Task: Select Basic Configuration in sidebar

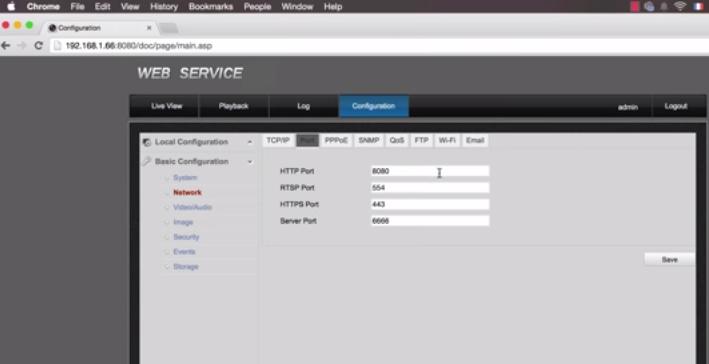Action: (x=191, y=161)
